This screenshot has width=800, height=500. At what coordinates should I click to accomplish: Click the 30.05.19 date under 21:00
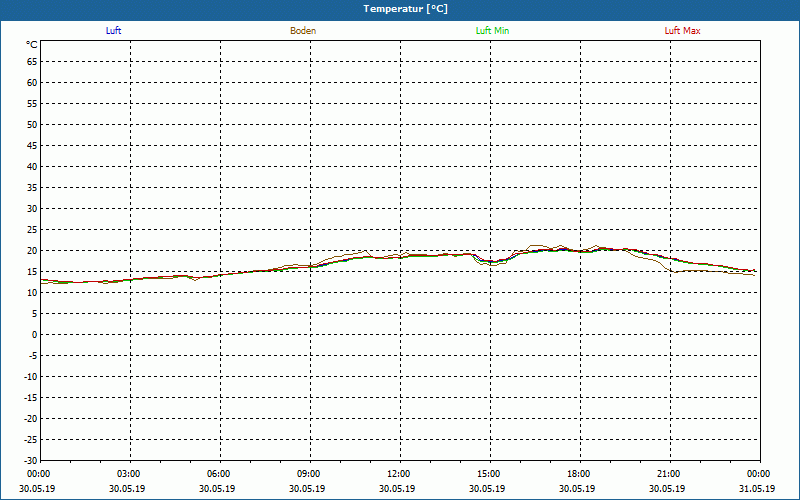tap(667, 489)
